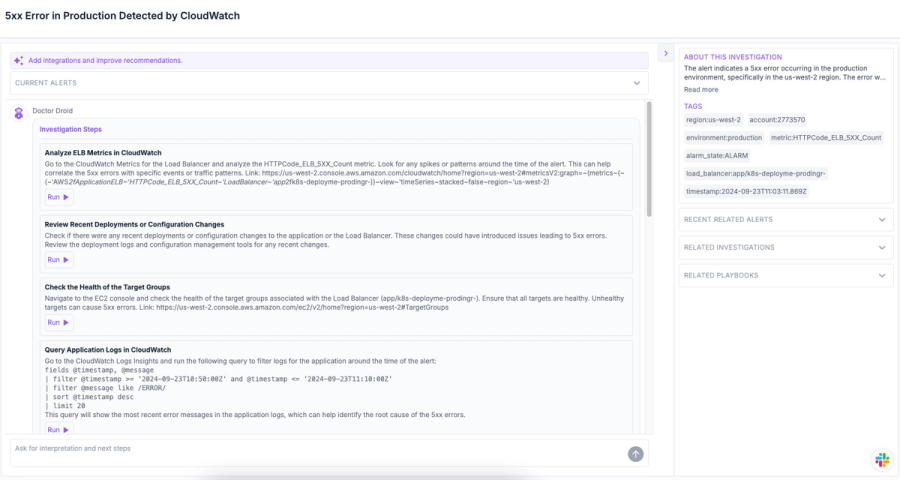Select the alarm_state:ALARM tag
Viewport: 900px width, 480px height.
pyautogui.click(x=717, y=156)
